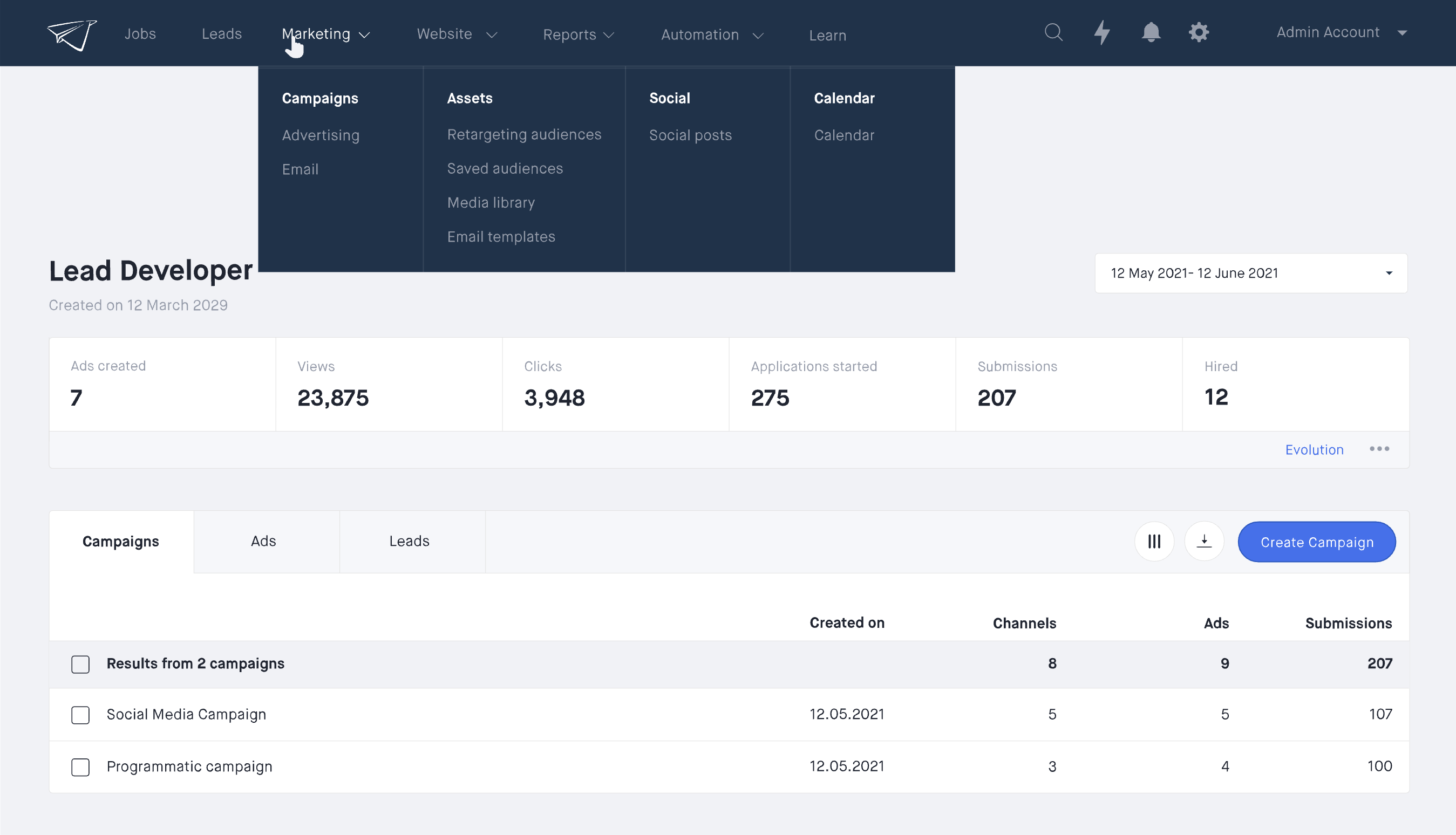Select the Social Media Campaign checkbox
Image resolution: width=1456 pixels, height=835 pixels.
80,715
